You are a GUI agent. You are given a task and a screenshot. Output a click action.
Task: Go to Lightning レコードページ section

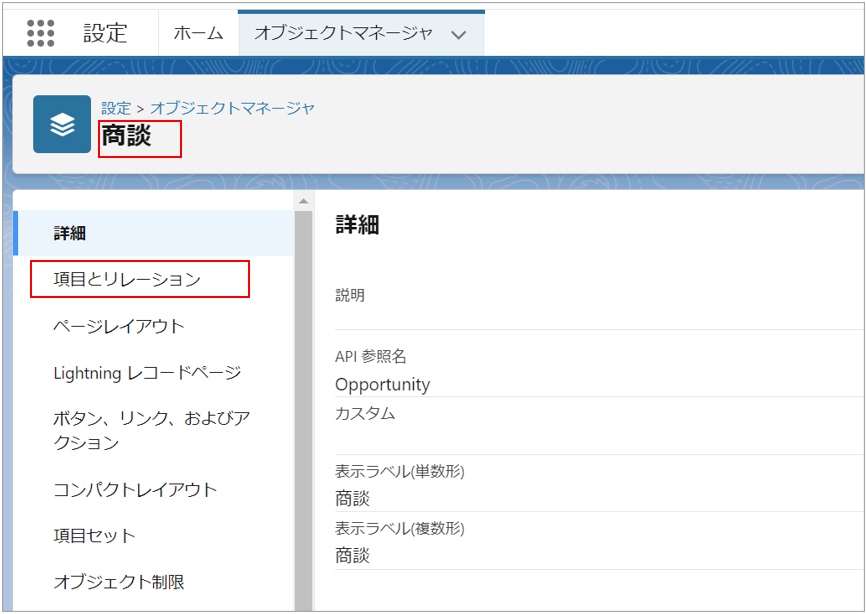147,373
